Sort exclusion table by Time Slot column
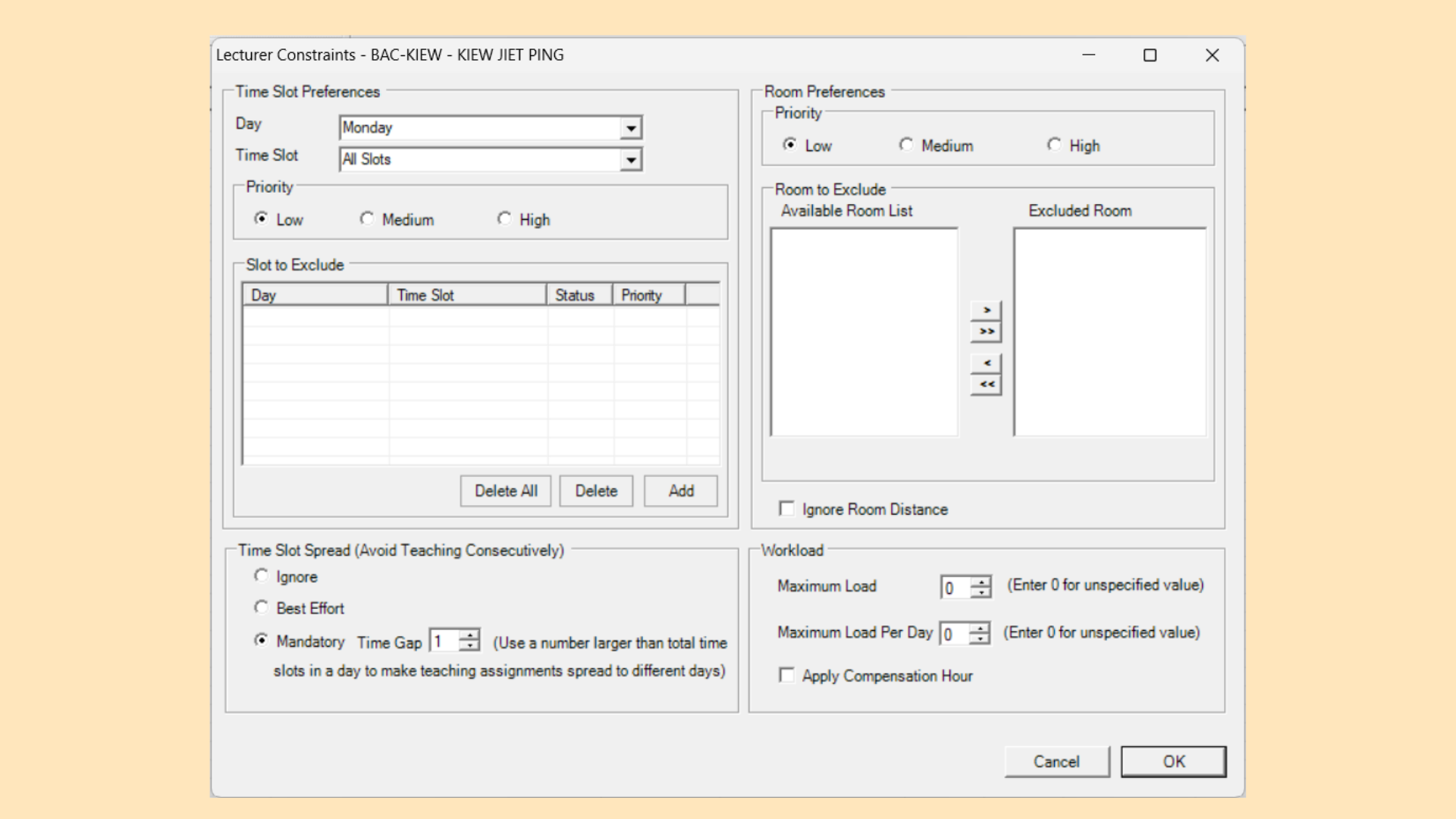1456x819 pixels. (x=467, y=295)
